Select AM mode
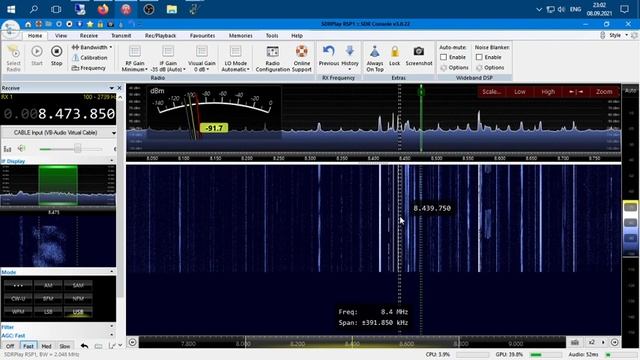The height and width of the screenshot is (360, 640). click(x=48, y=285)
